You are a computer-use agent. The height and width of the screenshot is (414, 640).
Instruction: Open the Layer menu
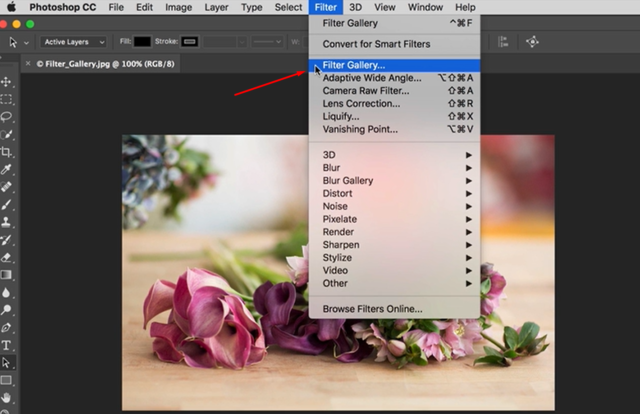216,7
